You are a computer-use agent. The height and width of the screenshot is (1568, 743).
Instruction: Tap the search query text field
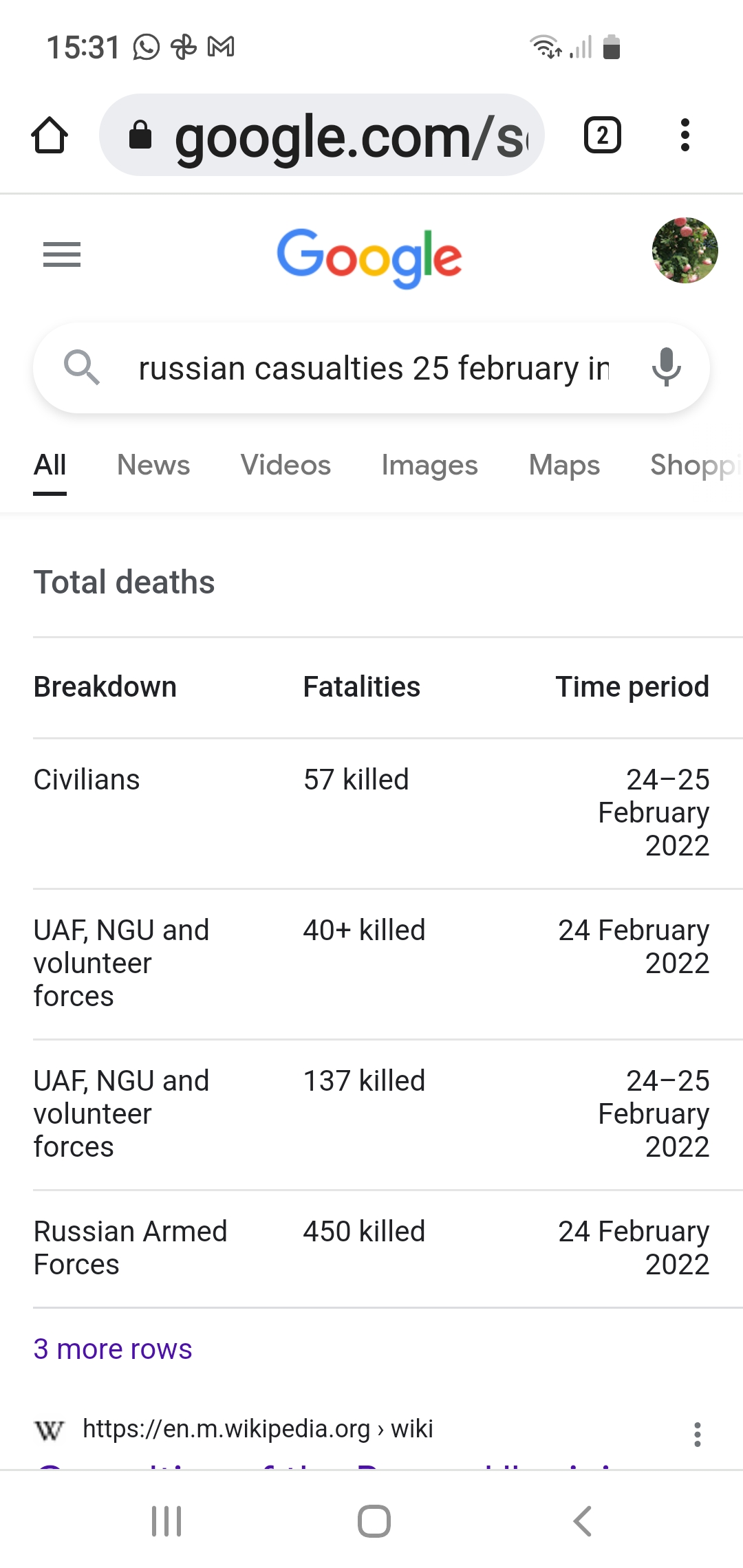pos(373,368)
